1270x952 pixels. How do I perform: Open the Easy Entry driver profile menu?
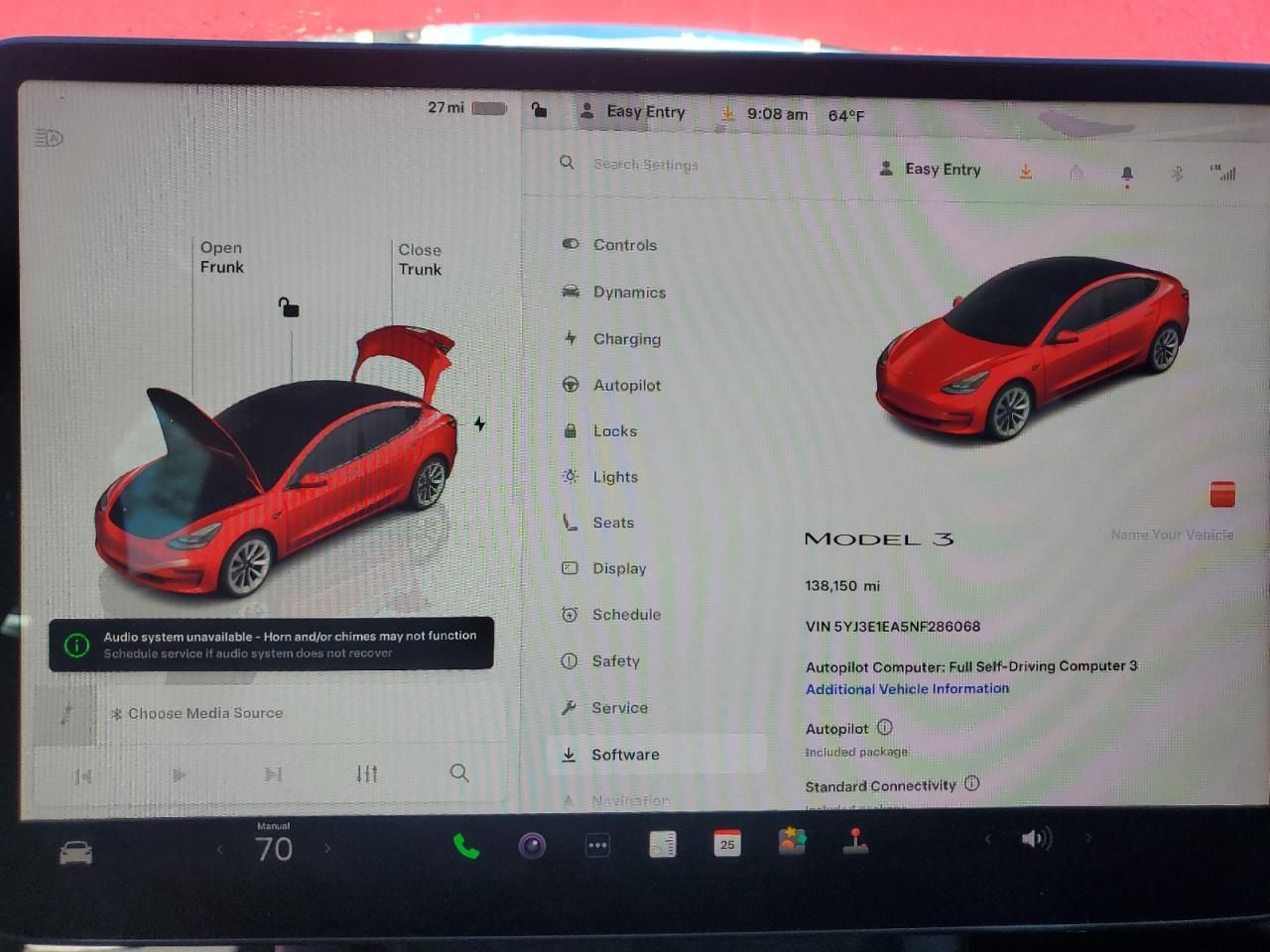tap(633, 112)
